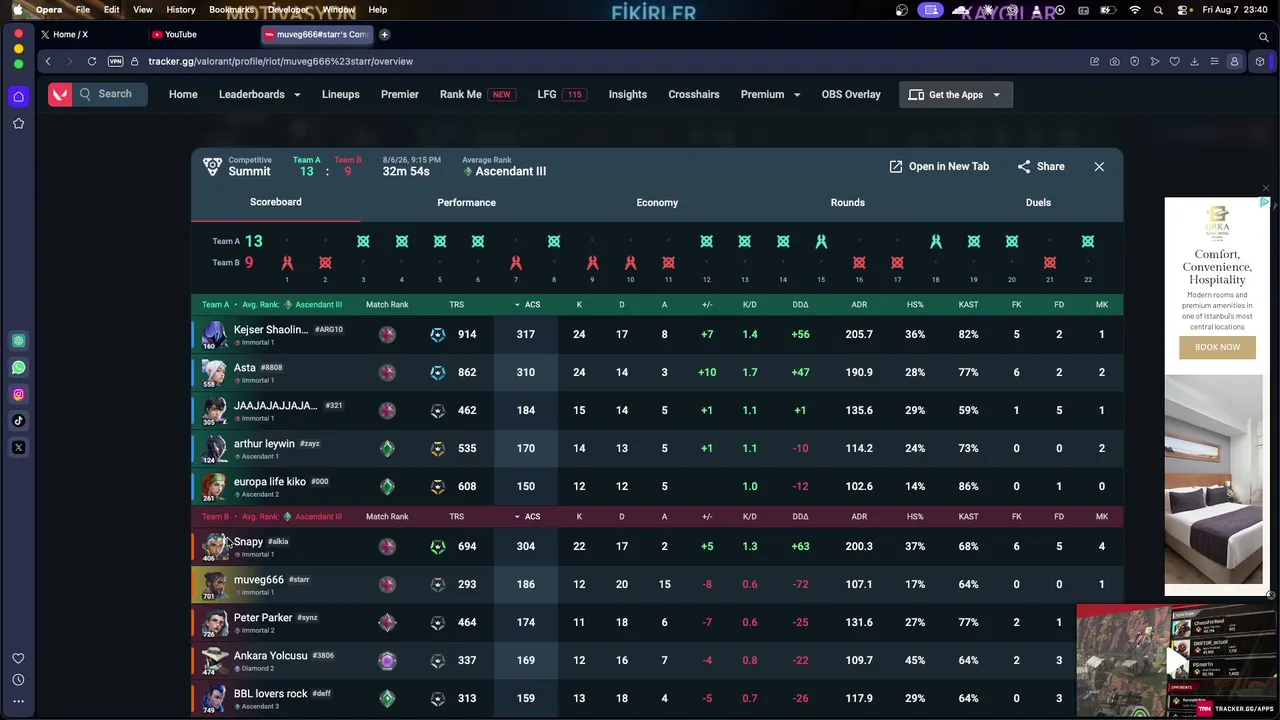Screen dimensions: 1280x720
Task: Open Easy Setup sliders icon
Action: (x=1214, y=61)
